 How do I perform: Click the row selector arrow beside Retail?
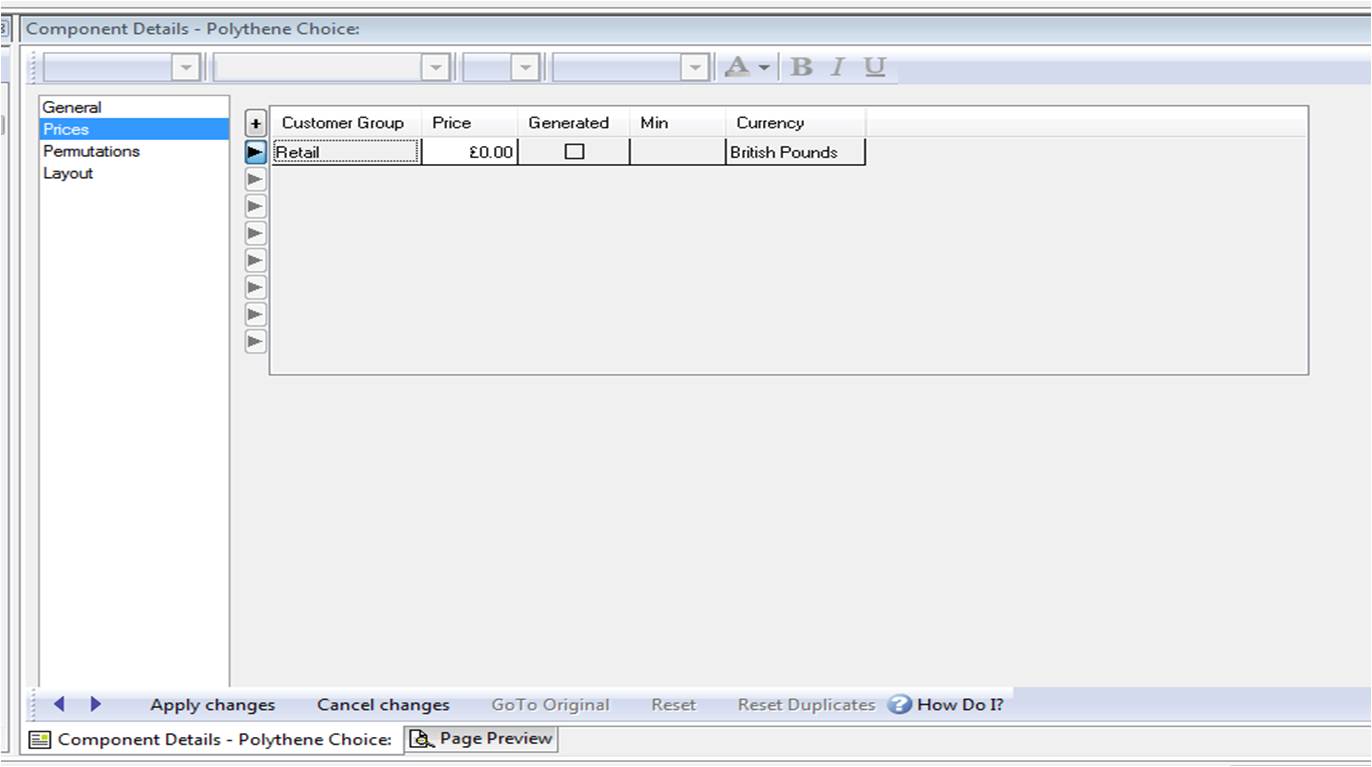coord(256,152)
